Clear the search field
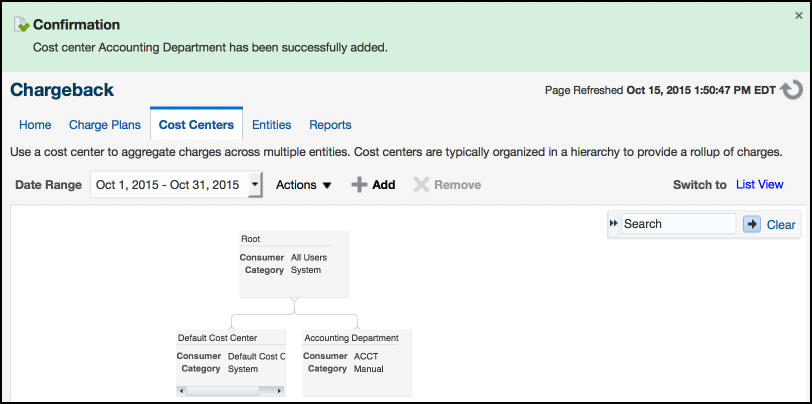This screenshot has width=812, height=404. 781,224
